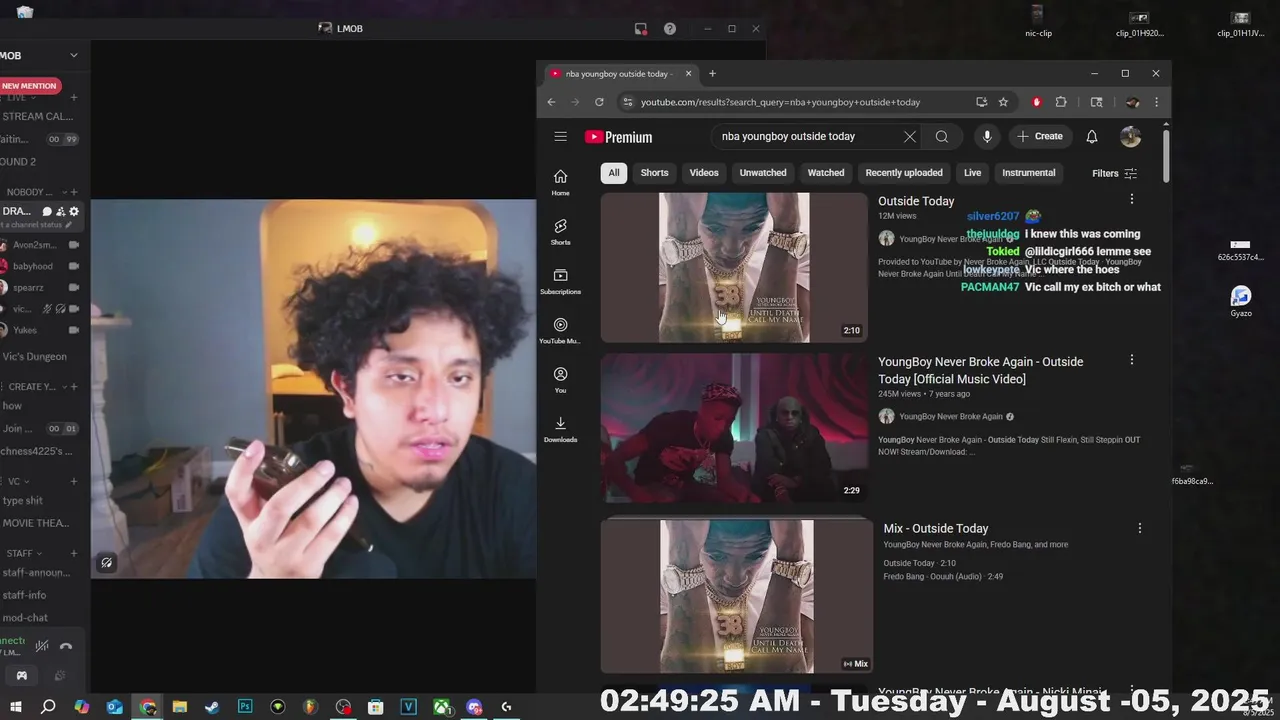Screen dimensions: 1280x720
Task: Jump to NEW MENTION in Discord
Action: (x=30, y=86)
